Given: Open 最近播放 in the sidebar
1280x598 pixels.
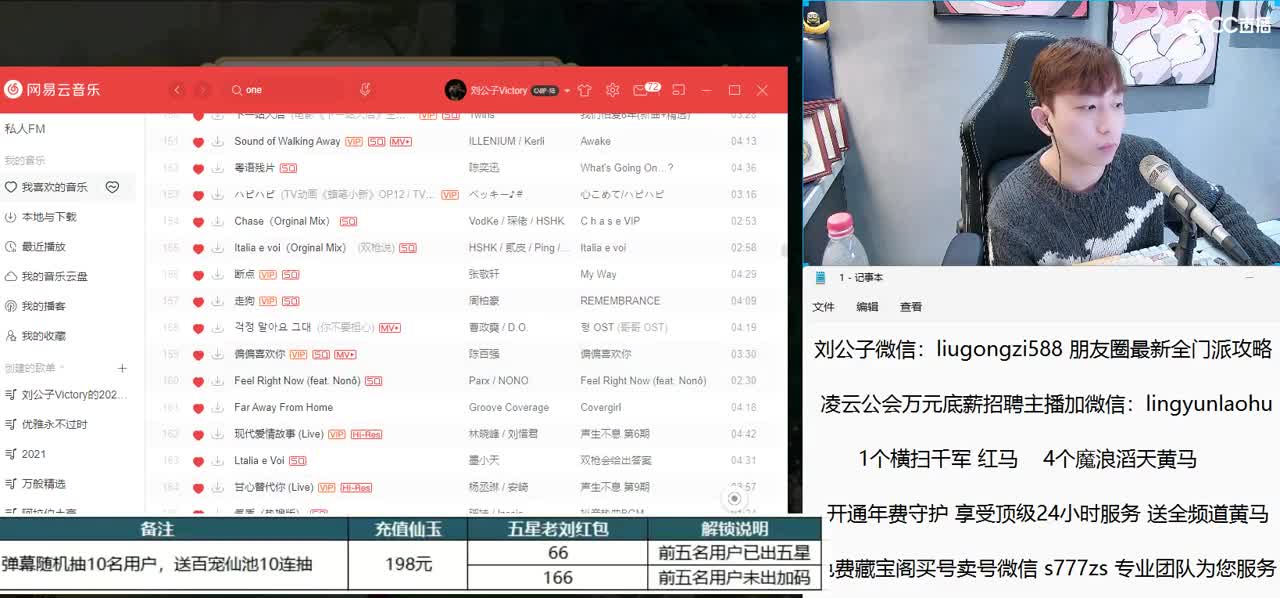Looking at the screenshot, I should pos(43,246).
